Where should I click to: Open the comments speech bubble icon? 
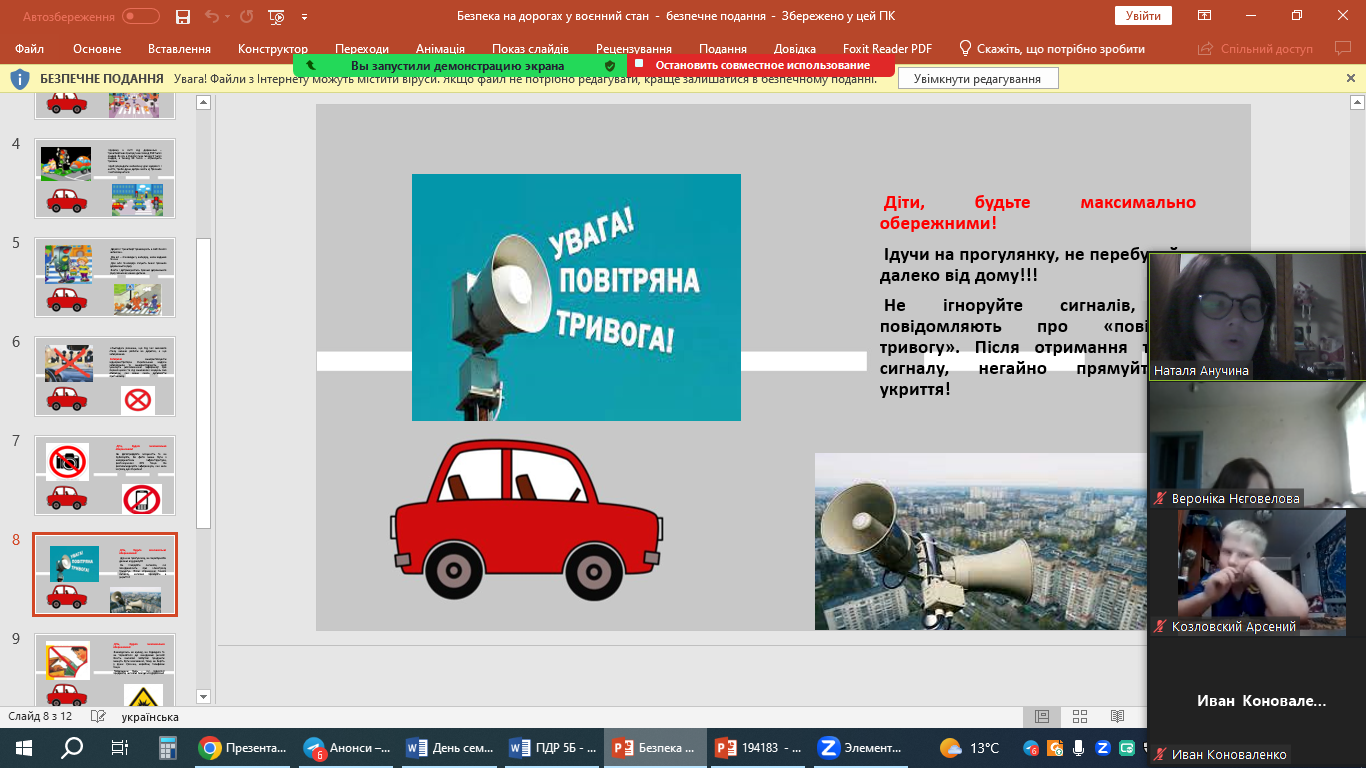(x=1342, y=48)
